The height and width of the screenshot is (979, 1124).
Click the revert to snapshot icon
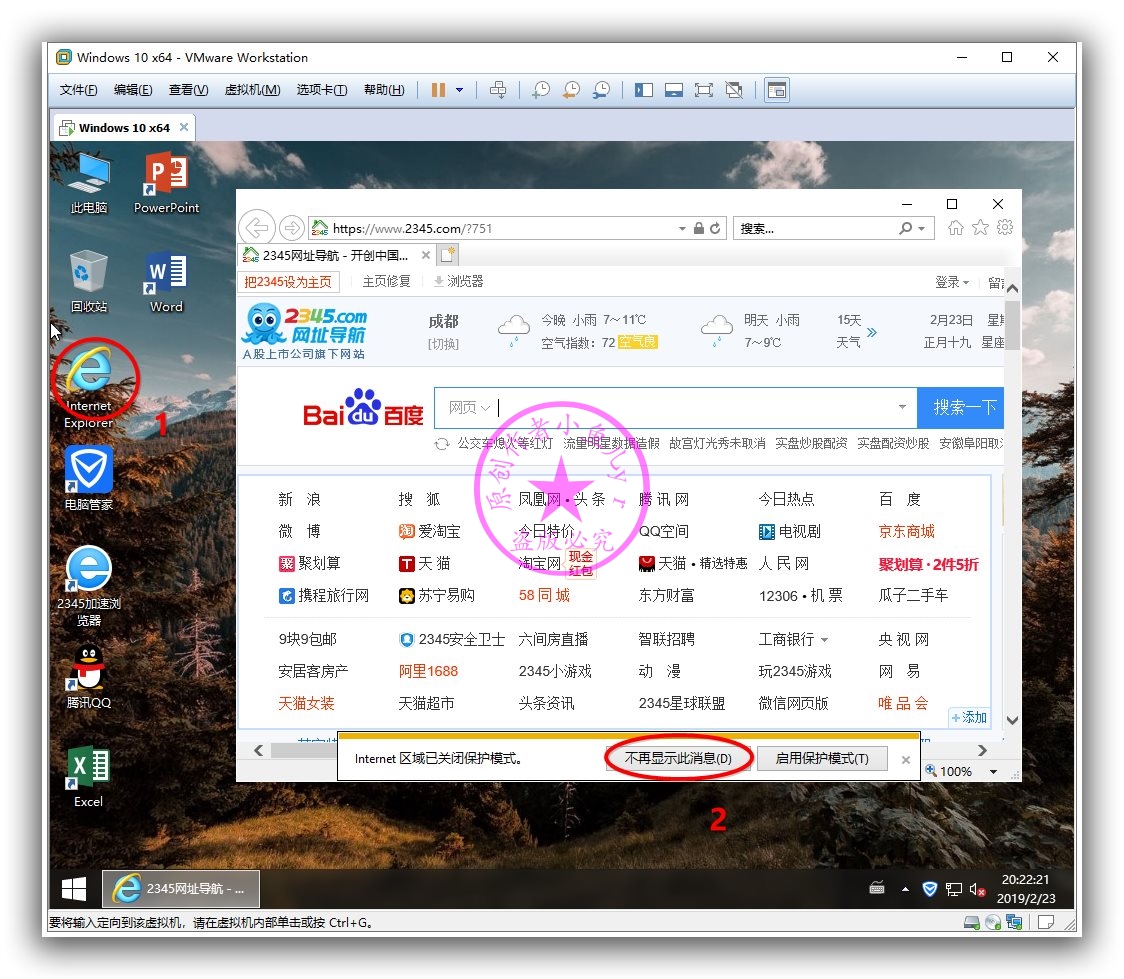[x=571, y=90]
